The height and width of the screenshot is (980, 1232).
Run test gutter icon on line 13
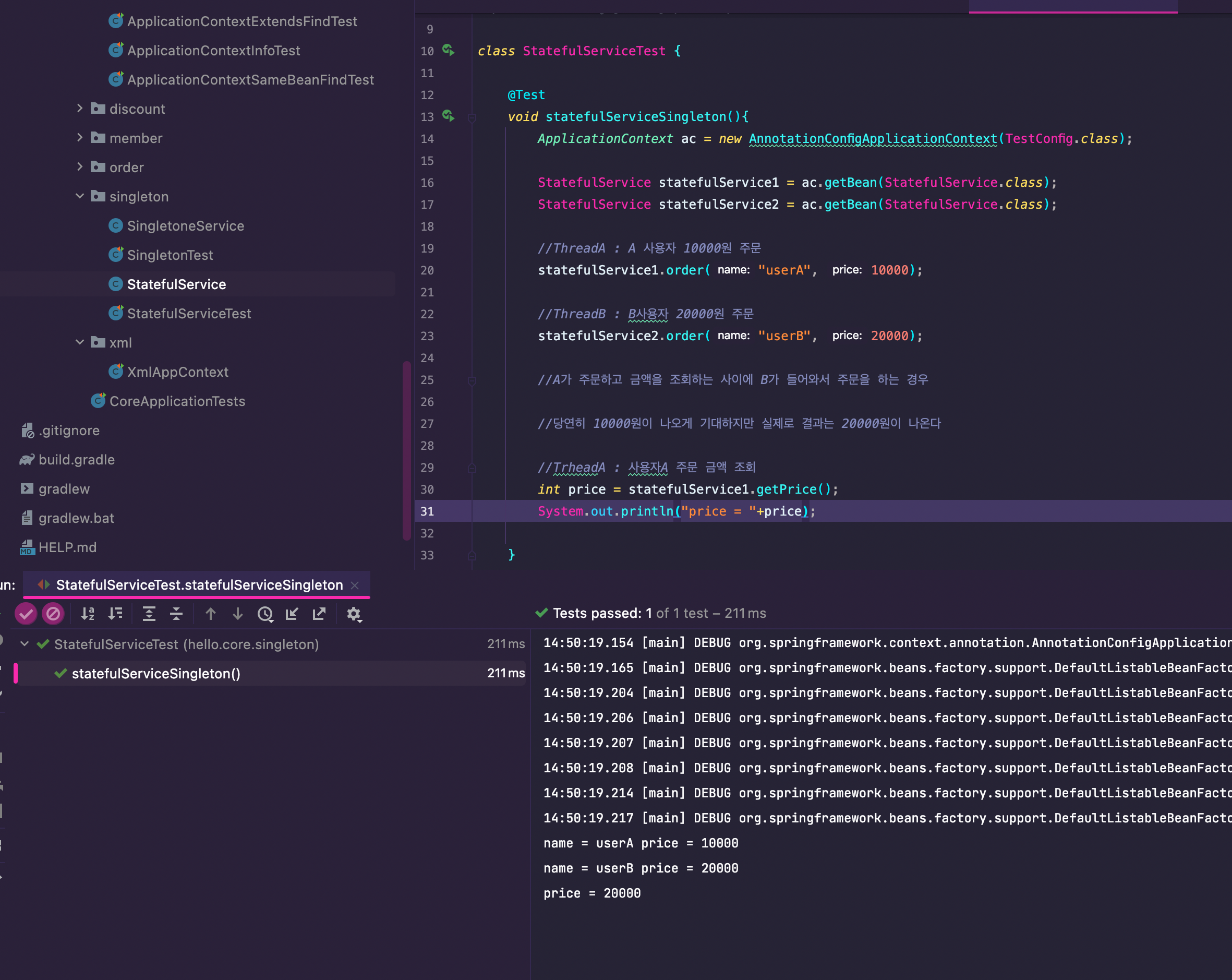pos(449,116)
